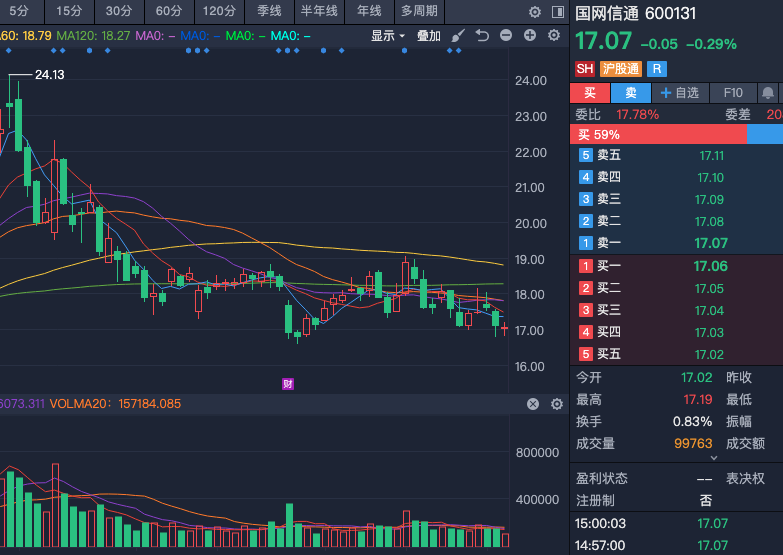783x555 pixels.
Task: Click the 注册制 否 row
Action: 644,500
